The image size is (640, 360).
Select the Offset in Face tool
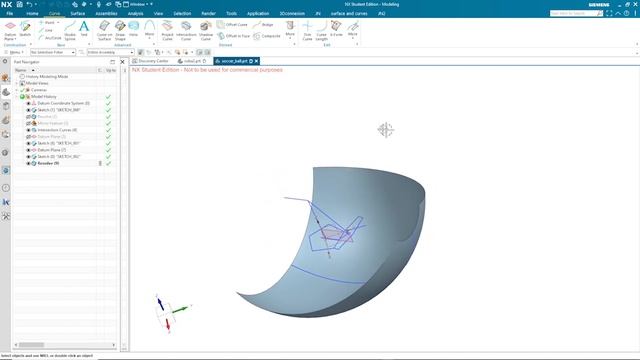pos(233,36)
